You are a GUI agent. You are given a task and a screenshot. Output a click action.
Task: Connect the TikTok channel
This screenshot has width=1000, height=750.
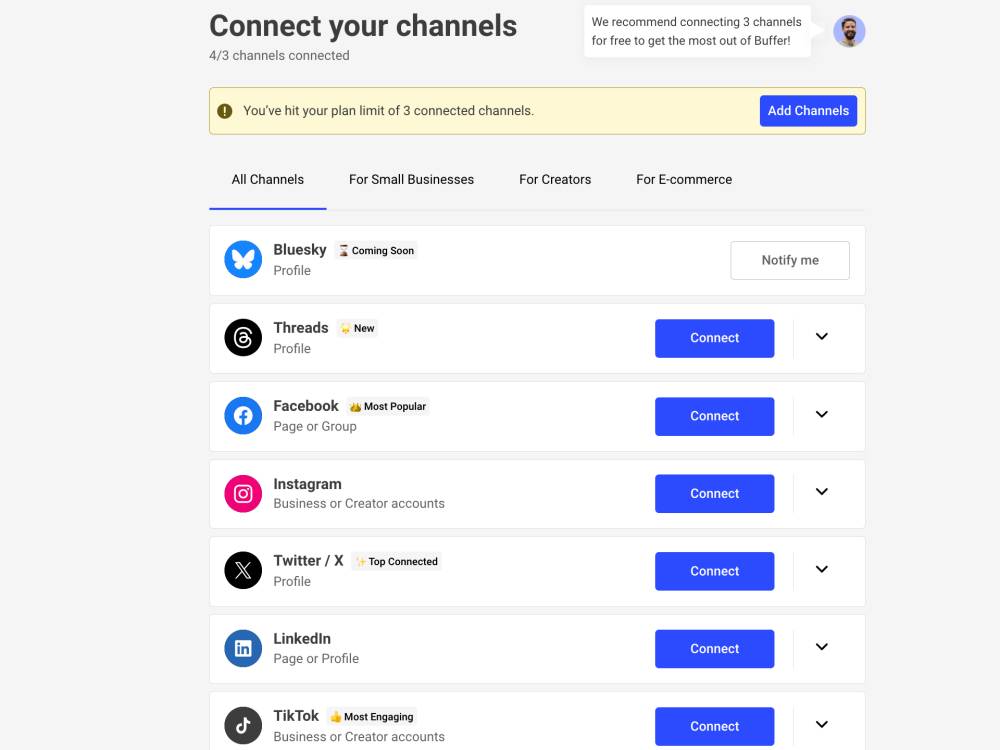point(714,726)
